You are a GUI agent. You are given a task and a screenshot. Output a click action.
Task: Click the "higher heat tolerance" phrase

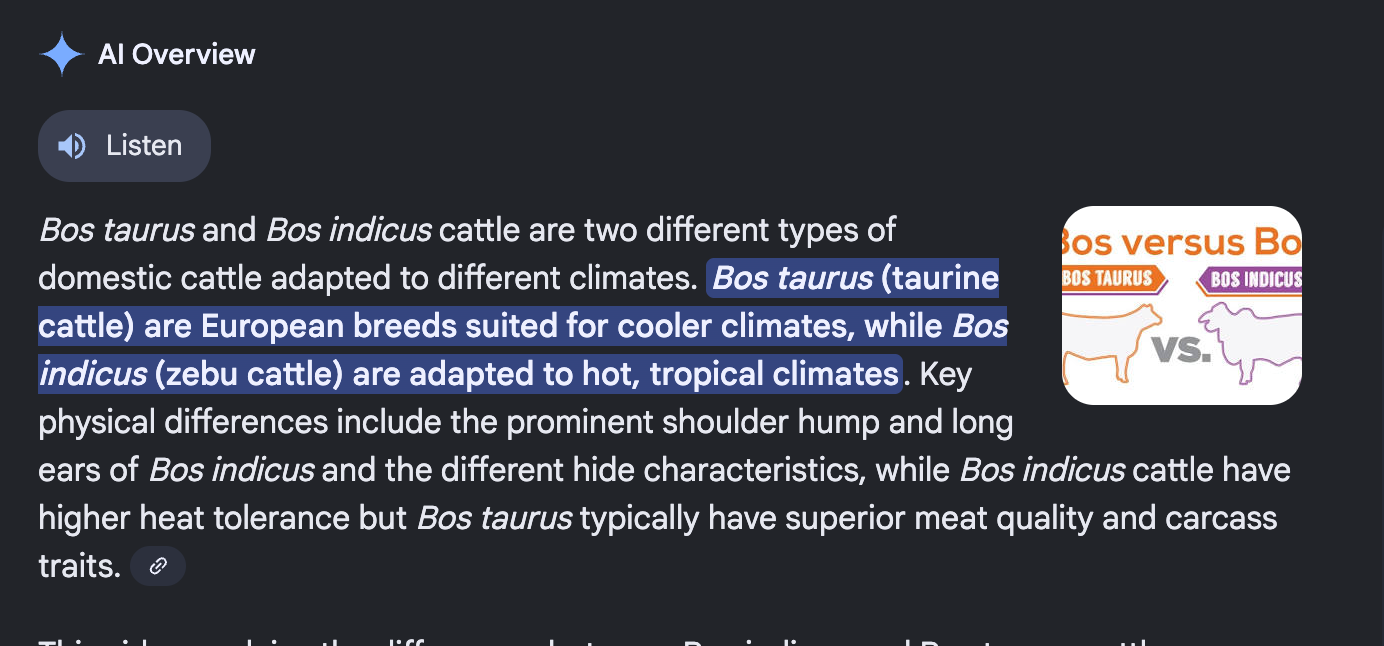[194, 518]
